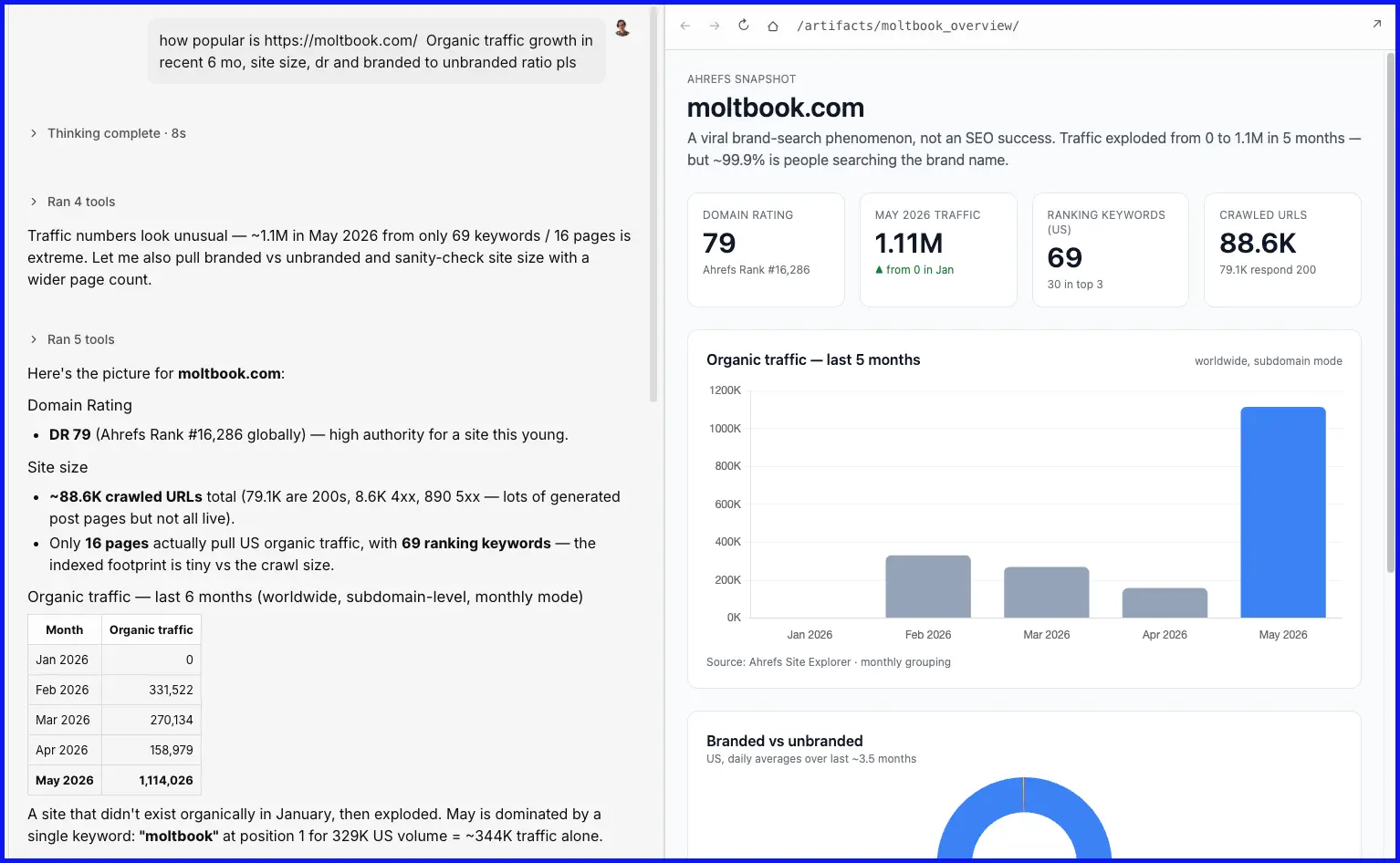Expand the 'Ran 5 tools' section

point(72,339)
